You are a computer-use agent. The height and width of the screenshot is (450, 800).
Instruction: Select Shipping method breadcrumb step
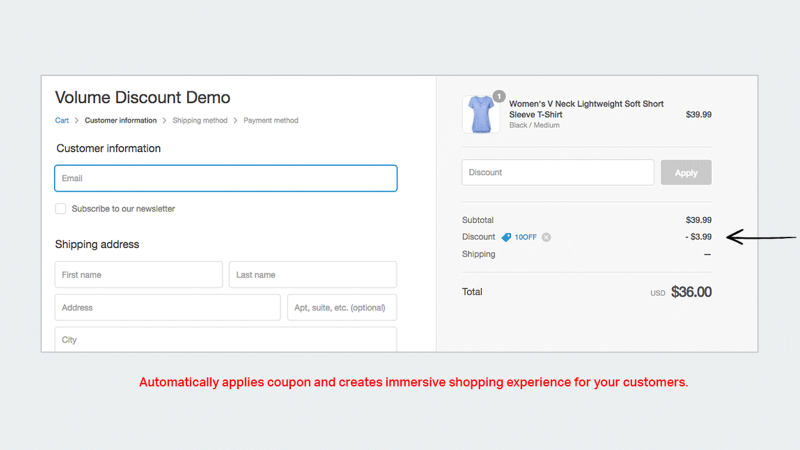[x=200, y=120]
